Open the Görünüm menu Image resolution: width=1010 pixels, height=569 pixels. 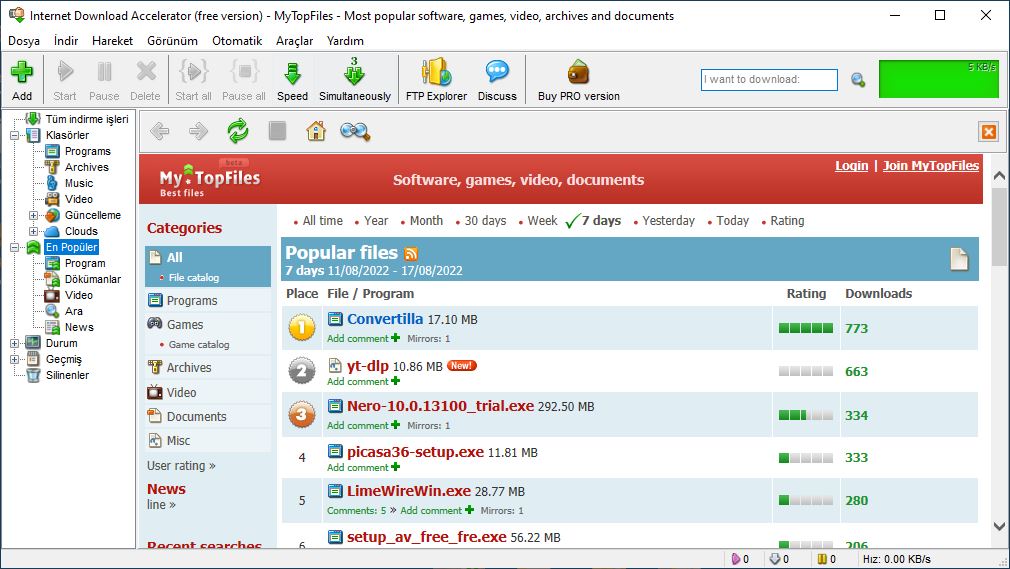[x=172, y=41]
